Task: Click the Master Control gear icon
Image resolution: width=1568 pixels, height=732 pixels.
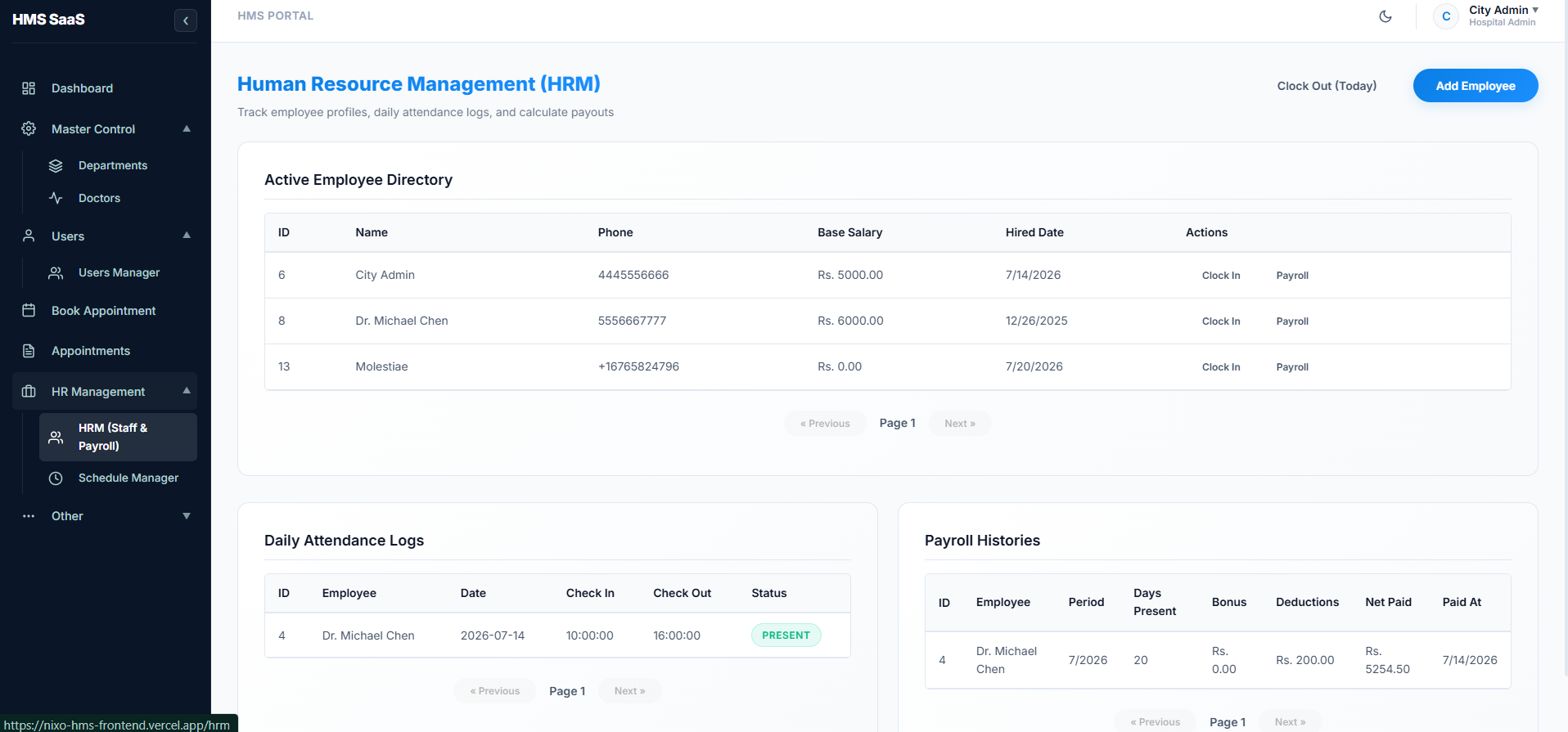Action: point(29,129)
